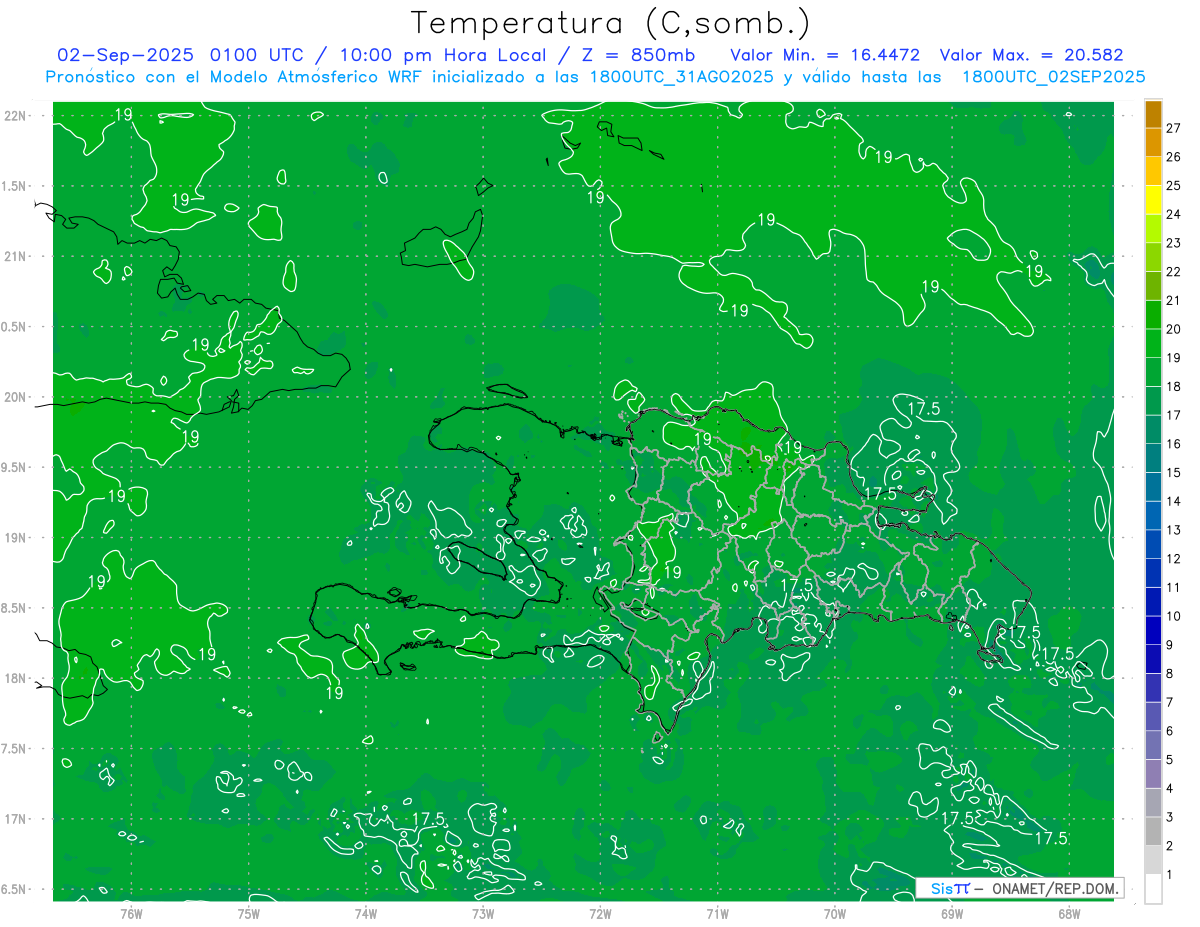Click the "68W" longitude axis label
Image resolution: width=1200 pixels, height=927 pixels.
pyautogui.click(x=1069, y=914)
